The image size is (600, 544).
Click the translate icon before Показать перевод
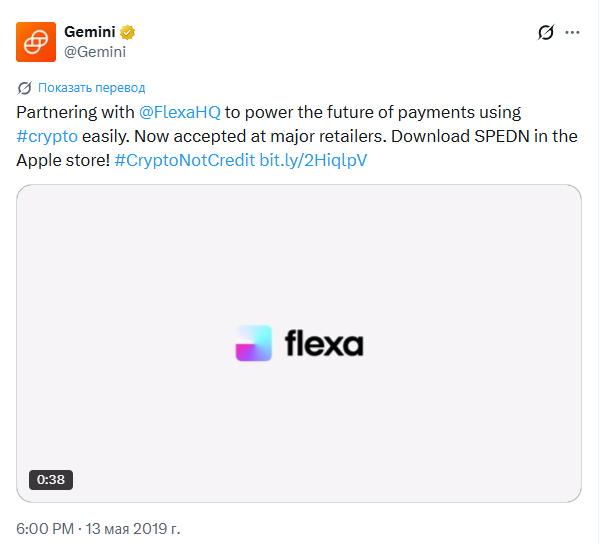(24, 88)
